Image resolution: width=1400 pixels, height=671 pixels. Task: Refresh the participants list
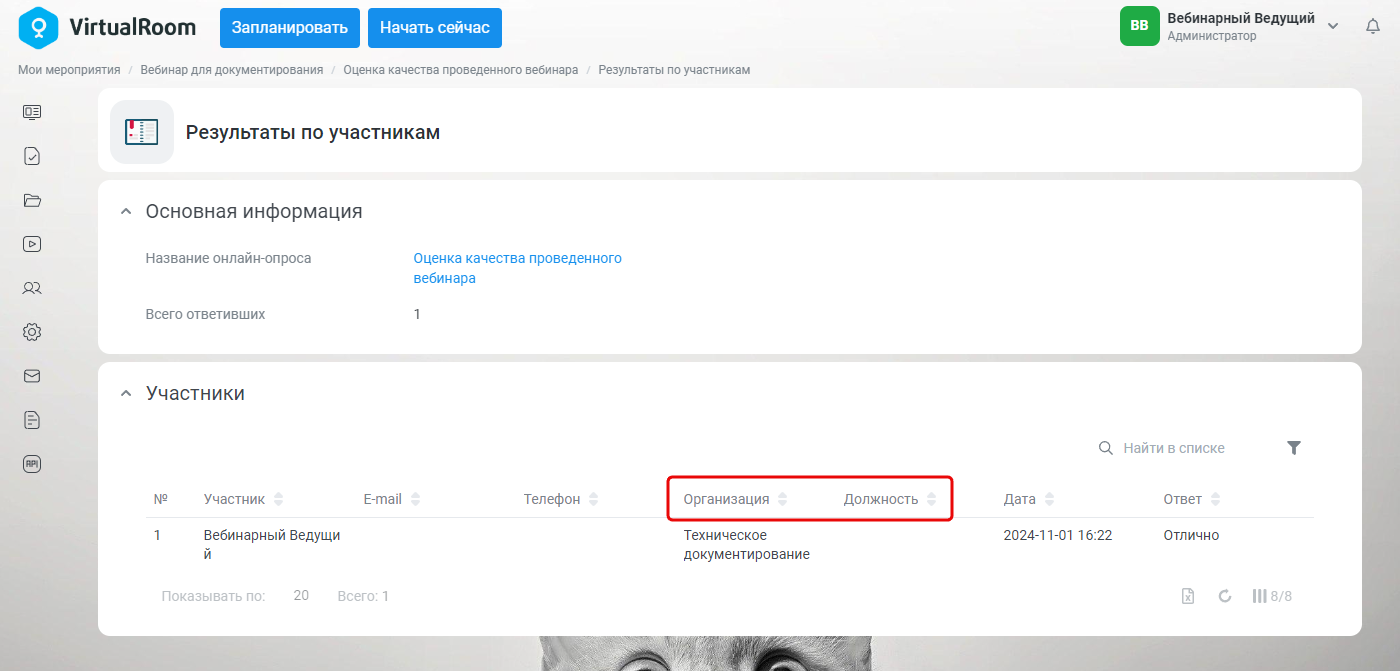coord(1225,596)
